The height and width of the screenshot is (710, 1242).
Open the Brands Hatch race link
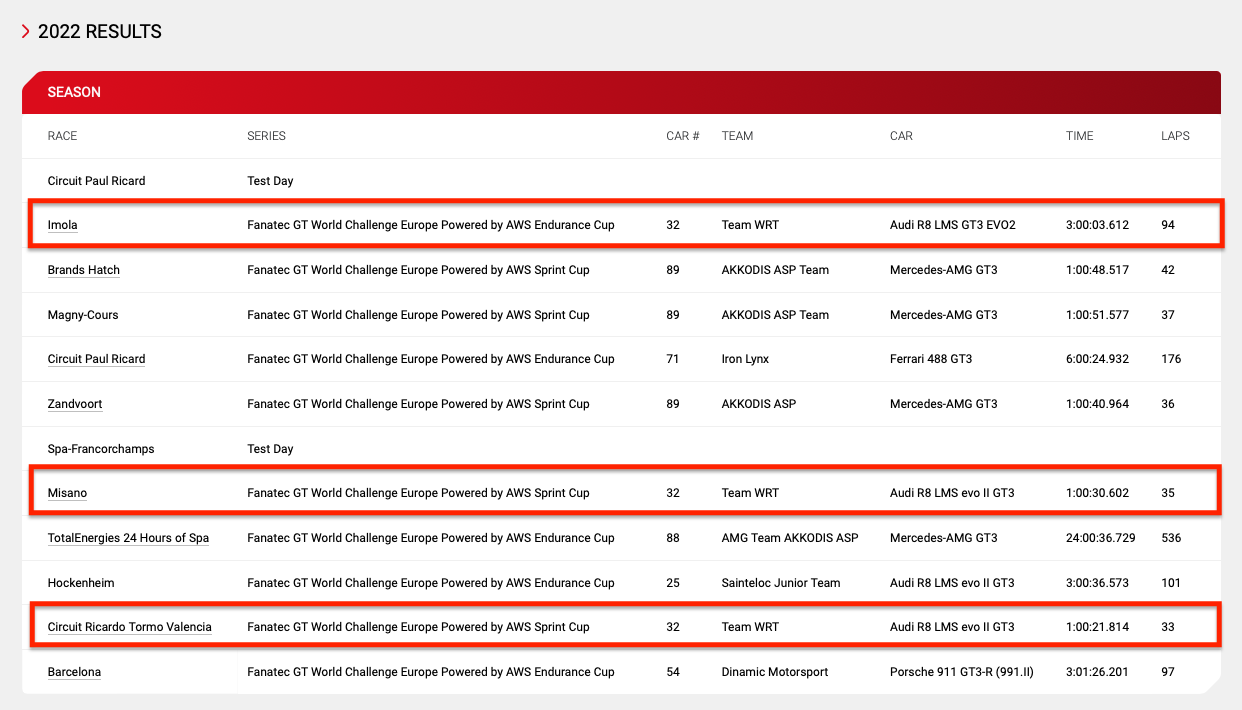pyautogui.click(x=84, y=270)
